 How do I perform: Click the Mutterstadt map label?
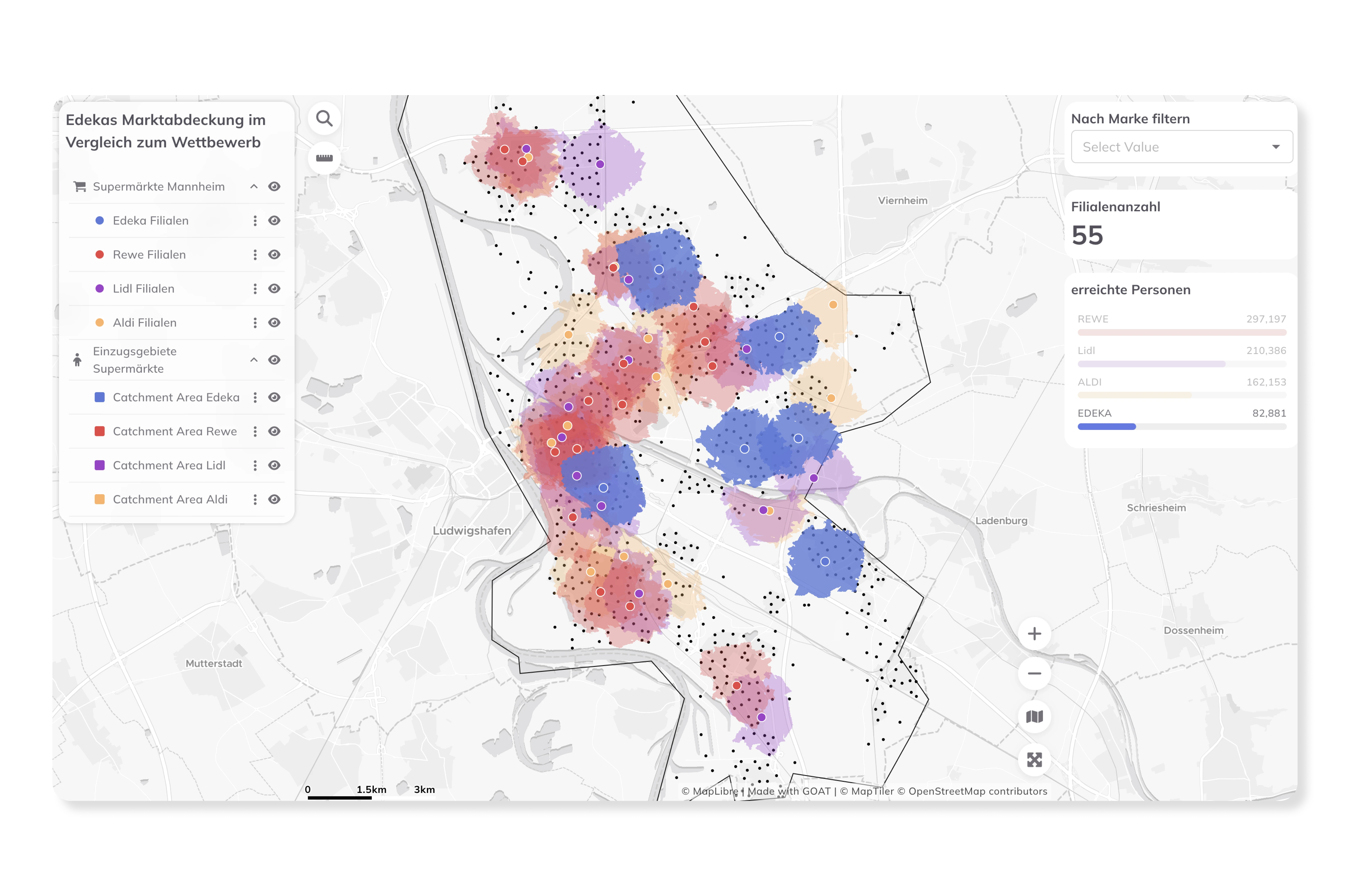pos(214,663)
